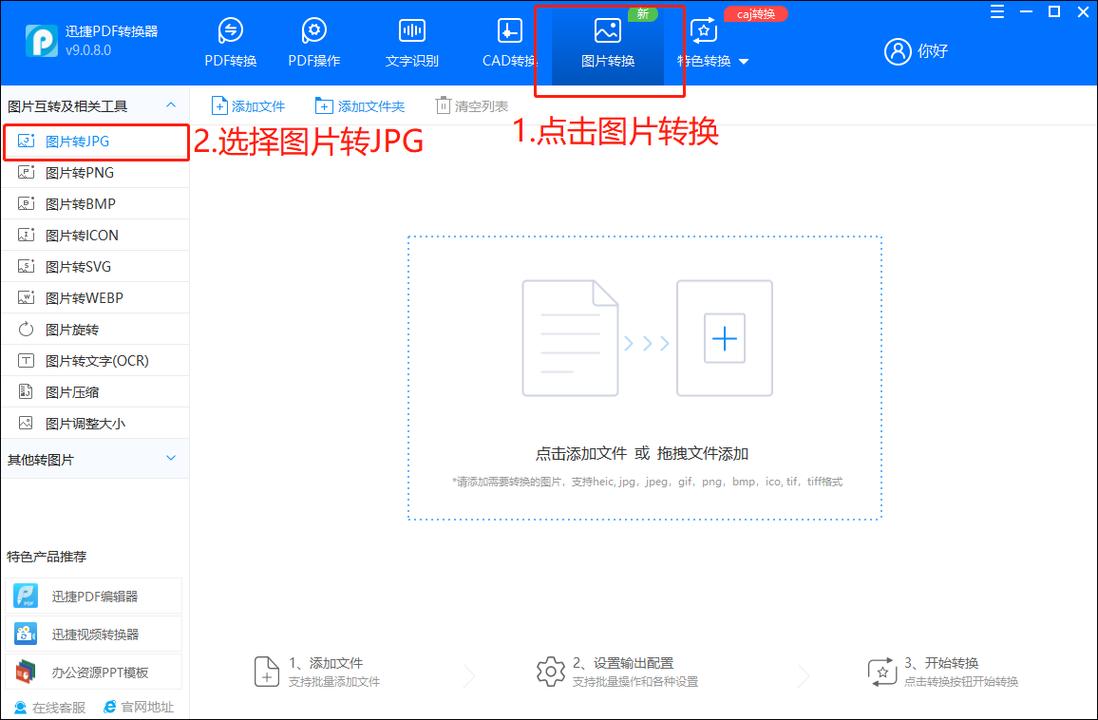Click 添加文件夹 toolbar button
This screenshot has height=720, width=1098.
coord(360,106)
